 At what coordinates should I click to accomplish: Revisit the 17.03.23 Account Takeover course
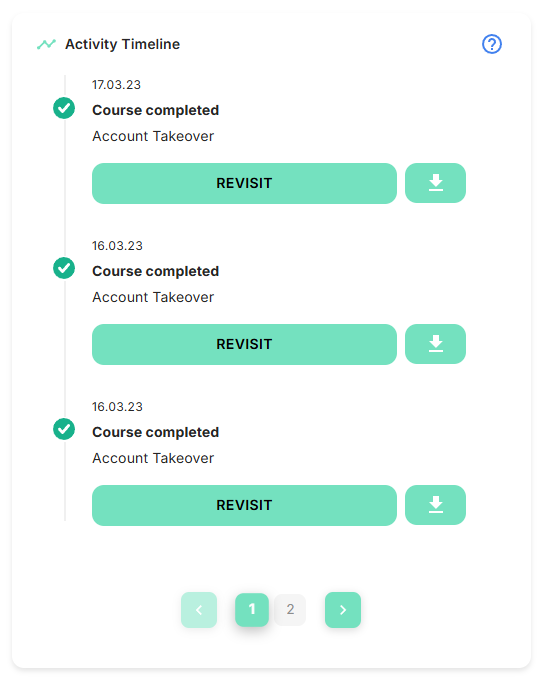pyautogui.click(x=244, y=183)
